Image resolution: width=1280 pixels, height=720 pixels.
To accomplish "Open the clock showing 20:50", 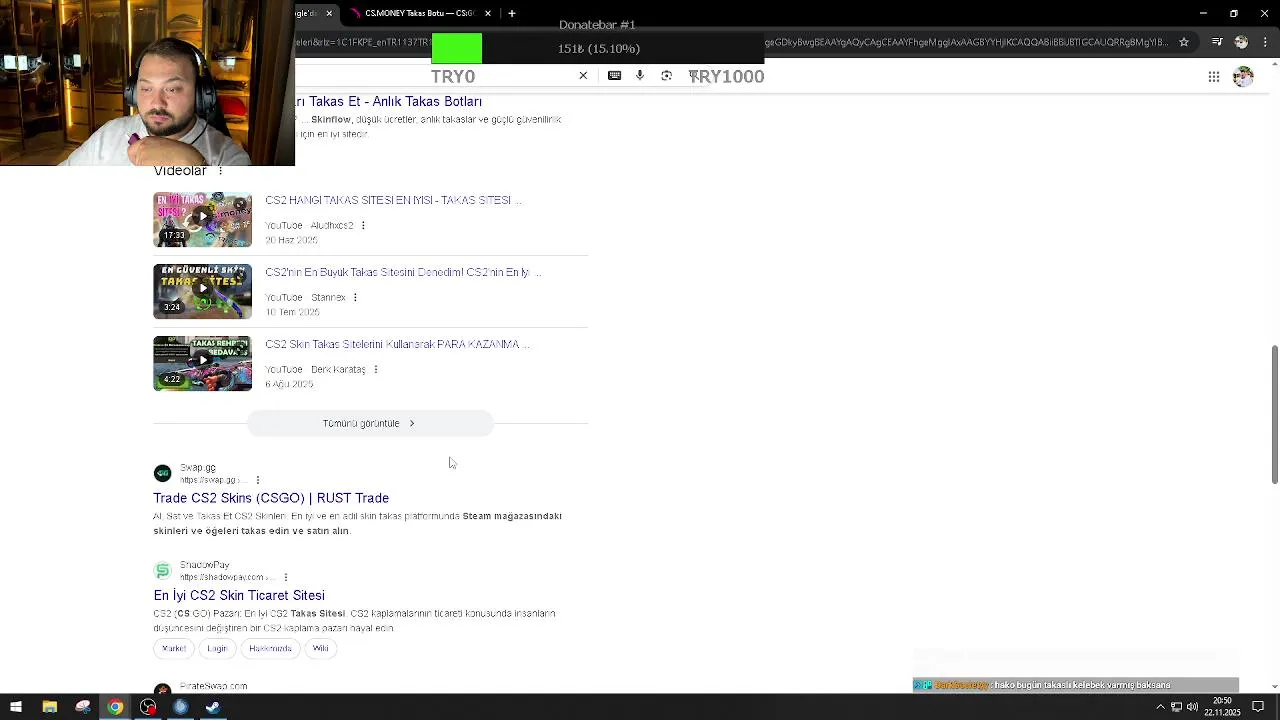I will click(1222, 707).
